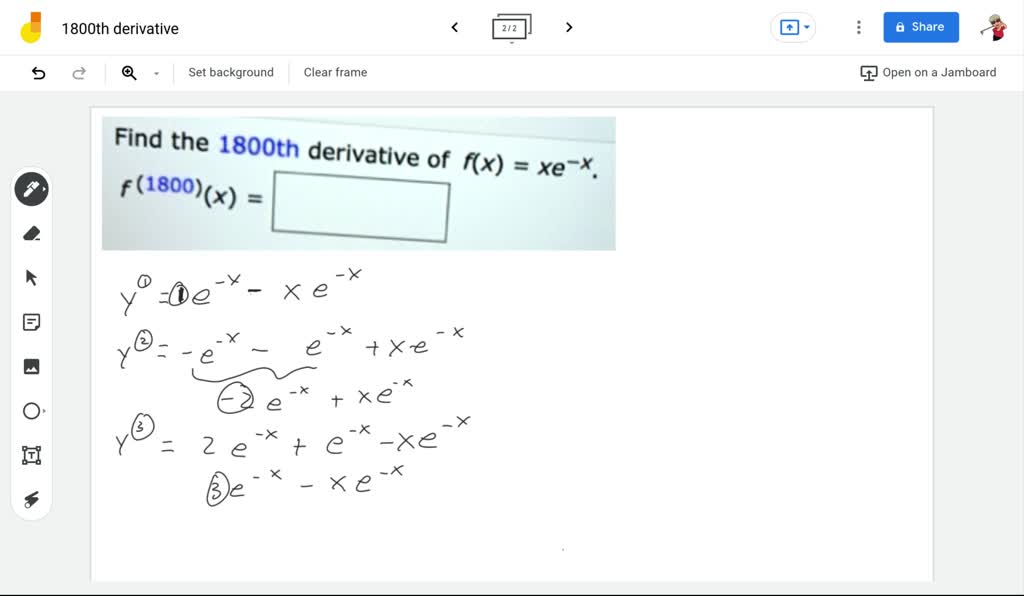Click the Share button

click(x=920, y=27)
